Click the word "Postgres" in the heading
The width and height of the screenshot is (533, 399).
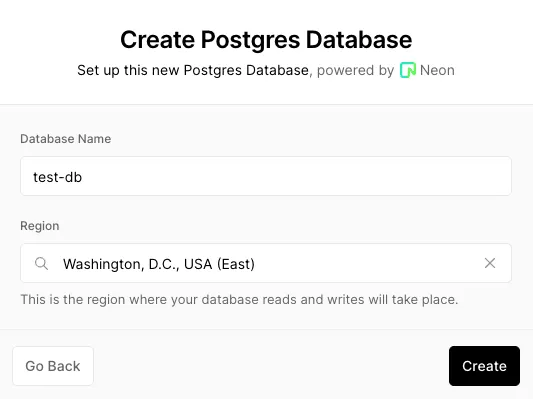point(251,41)
